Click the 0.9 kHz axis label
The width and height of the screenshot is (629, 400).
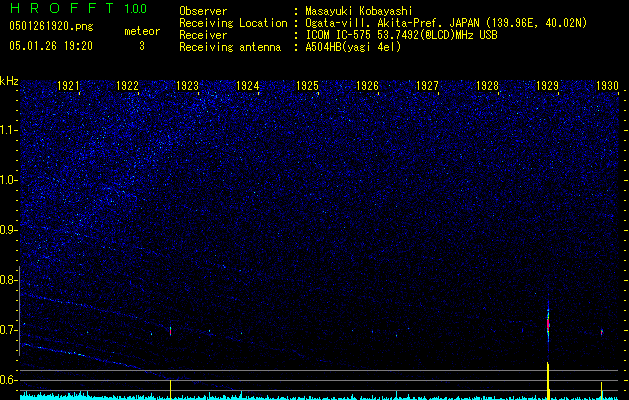tap(8, 230)
